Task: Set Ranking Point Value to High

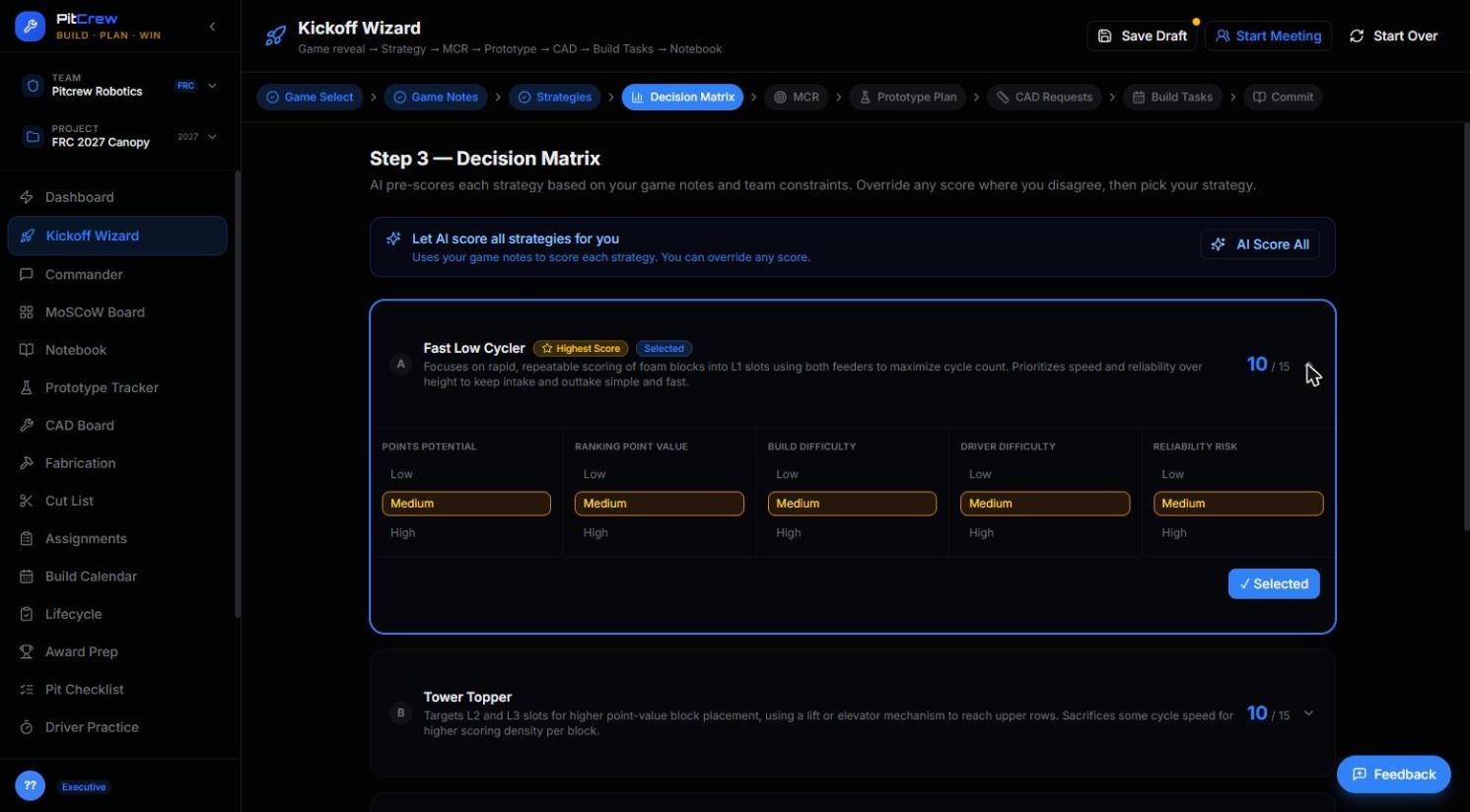Action: 659,532
